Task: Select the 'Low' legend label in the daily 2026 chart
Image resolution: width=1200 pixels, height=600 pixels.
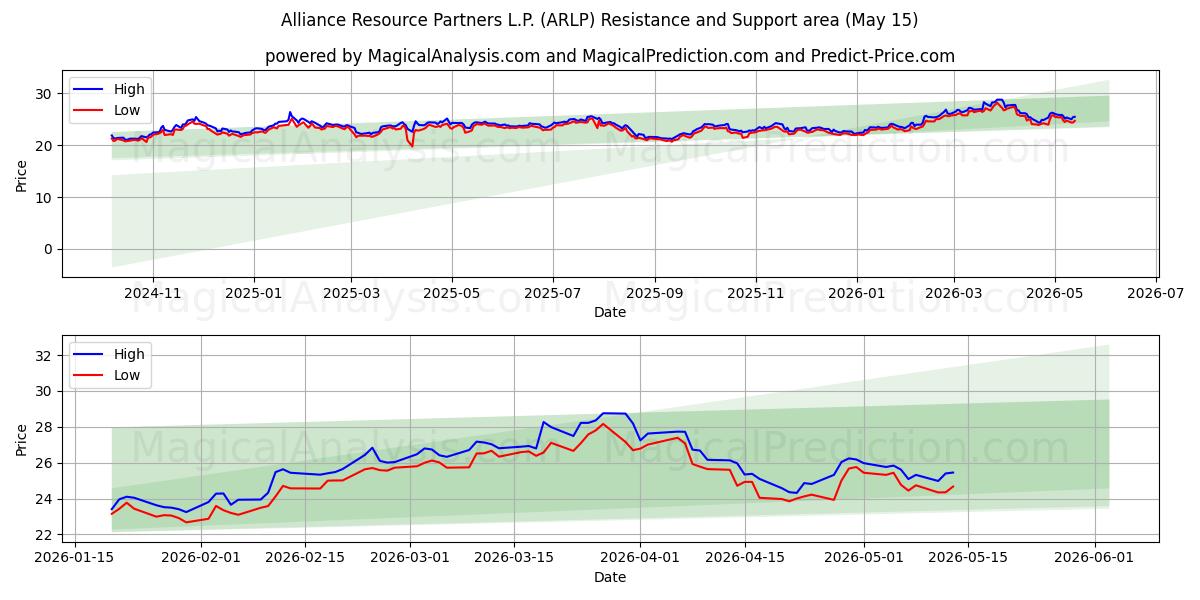Action: 127,376
